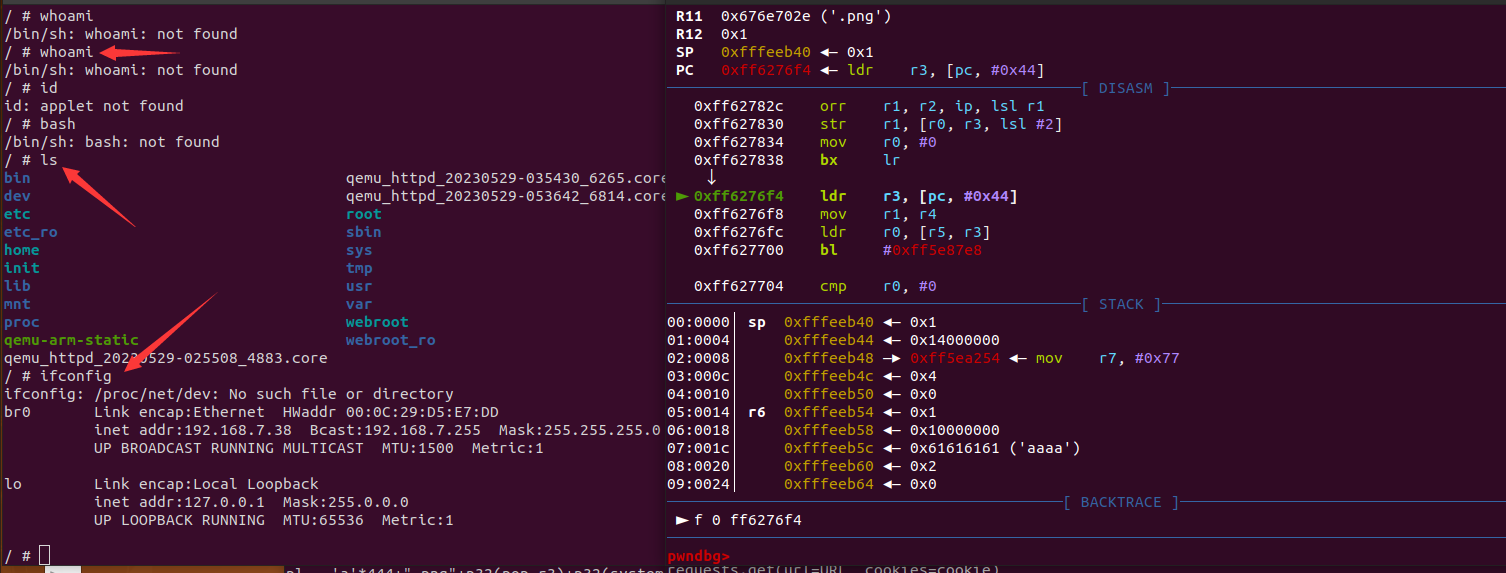Select the 0xff6276f8 'mov r1, r4' line
Image resolution: width=1506 pixels, height=573 pixels.
point(815,214)
